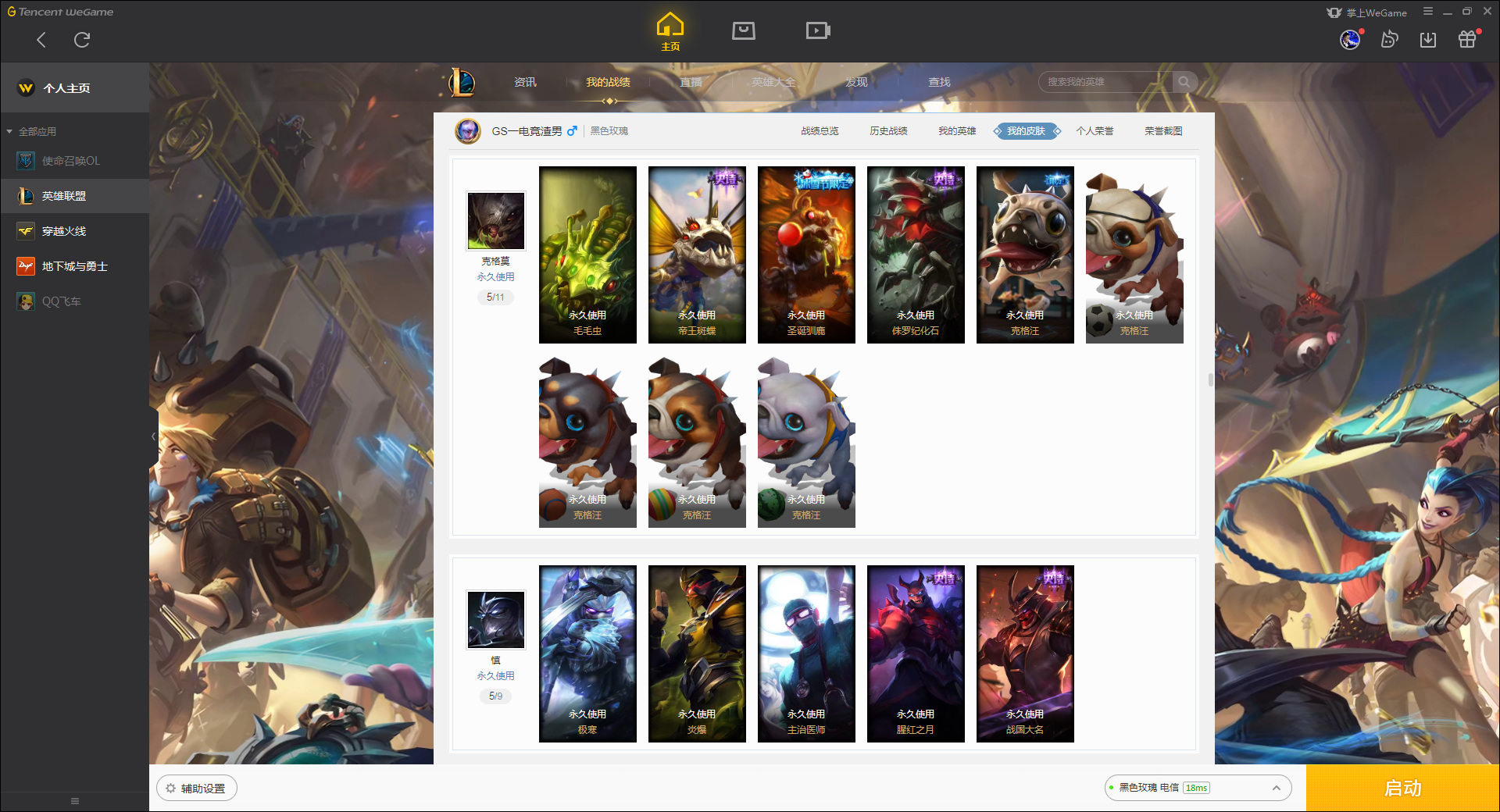Refresh the page with the reload icon

pos(82,40)
